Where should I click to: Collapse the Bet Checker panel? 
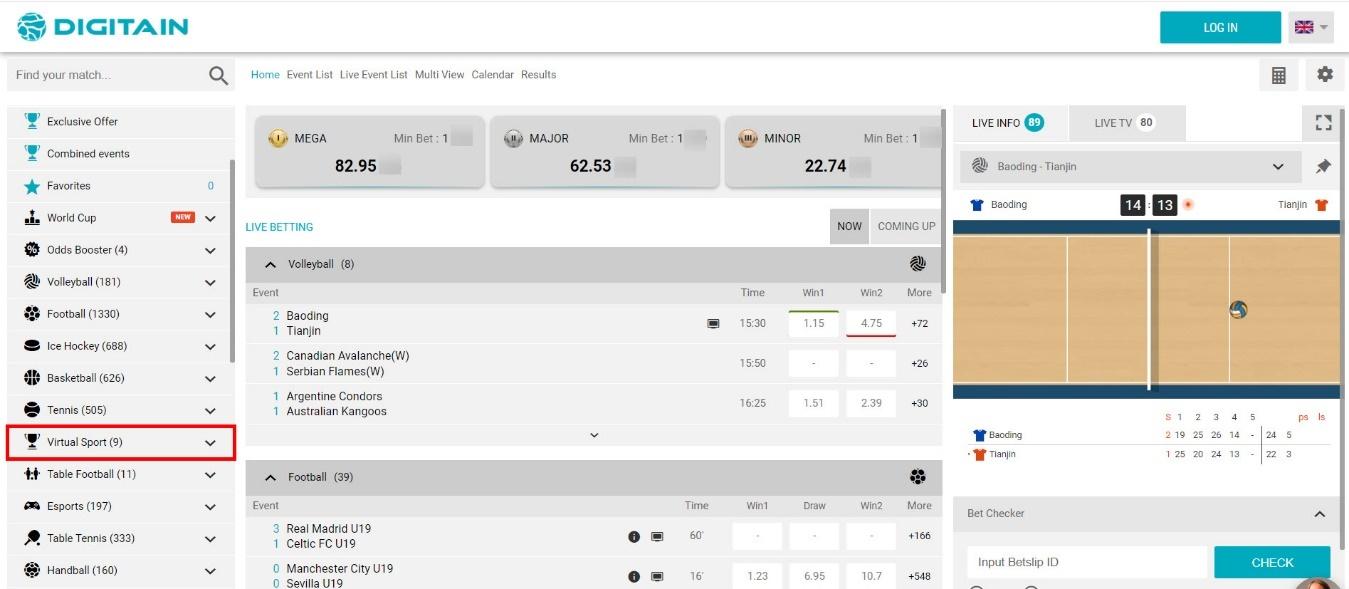coord(1319,514)
